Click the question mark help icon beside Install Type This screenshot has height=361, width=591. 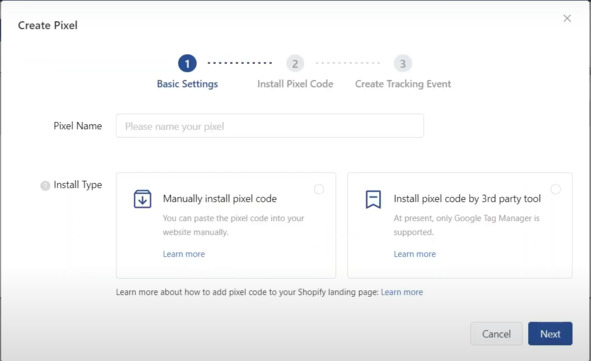(45, 186)
